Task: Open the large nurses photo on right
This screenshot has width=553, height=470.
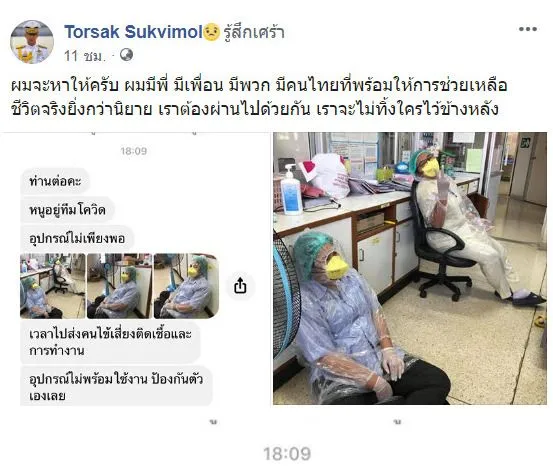Action: click(x=410, y=268)
